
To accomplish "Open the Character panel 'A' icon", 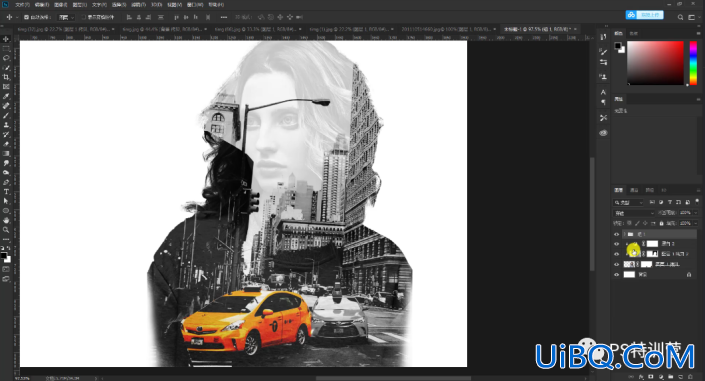I will click(x=603, y=92).
